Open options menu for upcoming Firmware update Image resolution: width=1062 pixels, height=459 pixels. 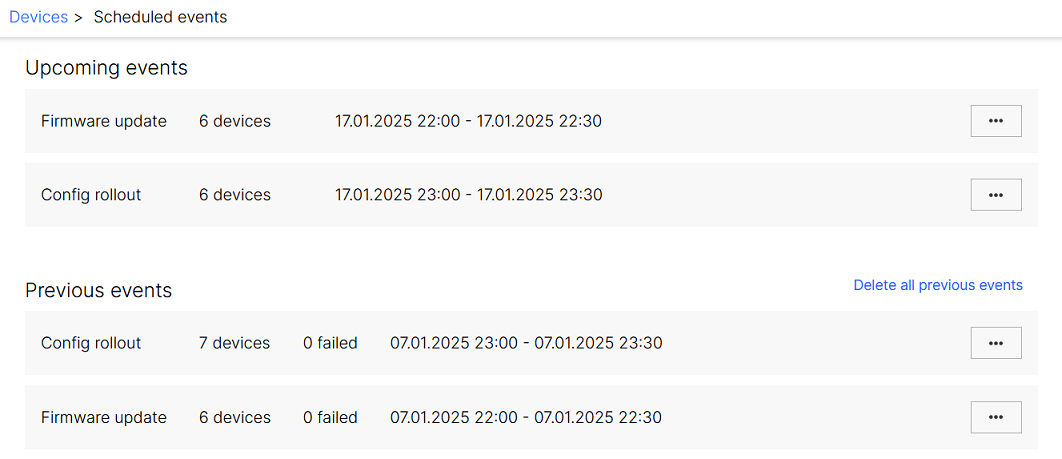(x=995, y=121)
